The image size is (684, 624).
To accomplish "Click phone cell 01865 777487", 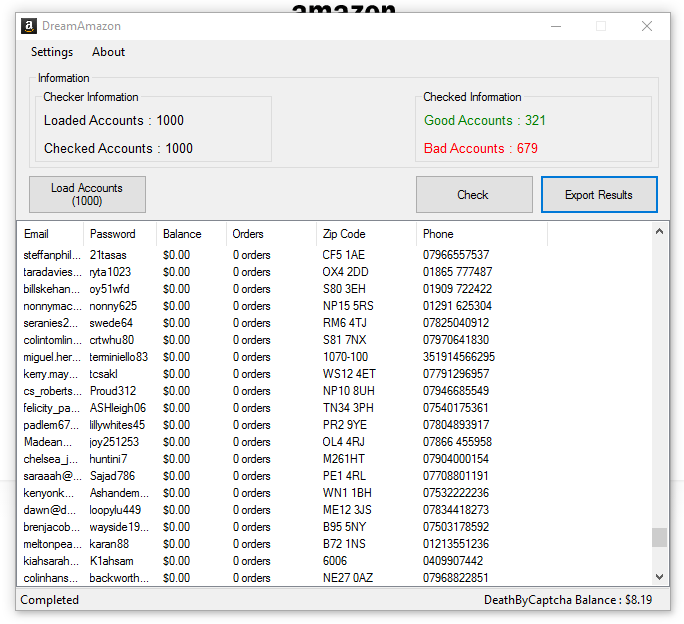I will 457,272.
